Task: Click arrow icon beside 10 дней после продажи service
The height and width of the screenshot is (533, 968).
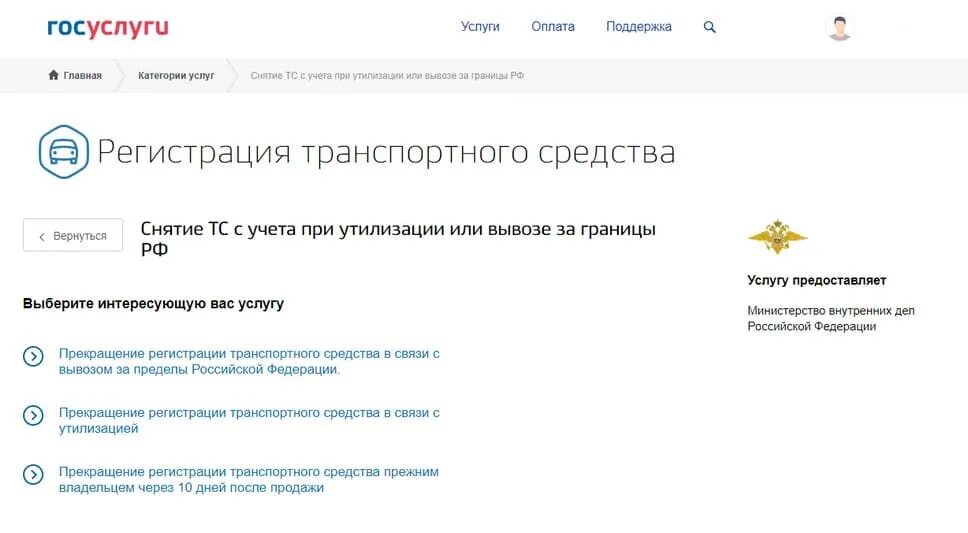Action: 33,474
